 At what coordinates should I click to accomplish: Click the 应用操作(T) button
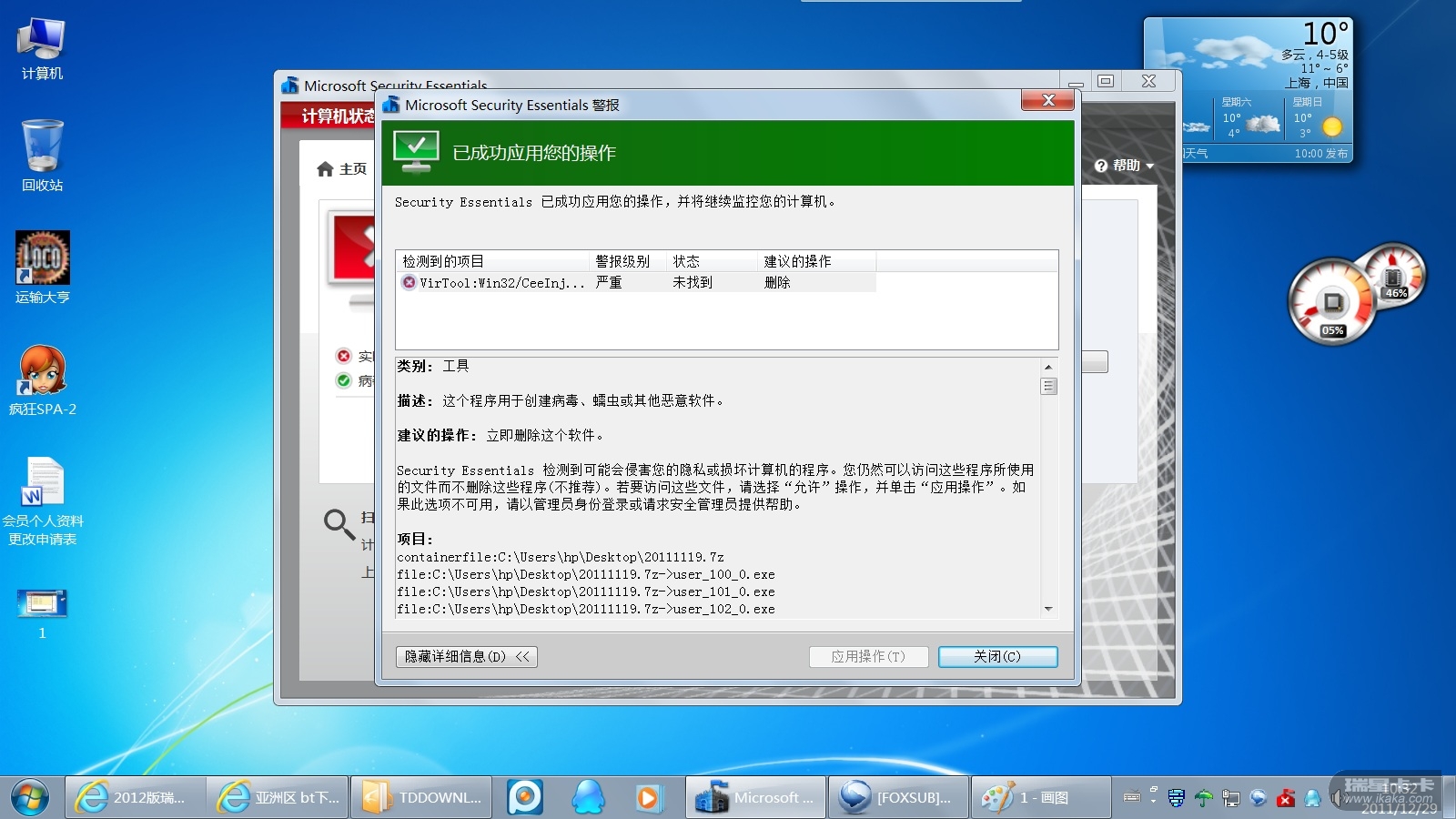tap(868, 657)
